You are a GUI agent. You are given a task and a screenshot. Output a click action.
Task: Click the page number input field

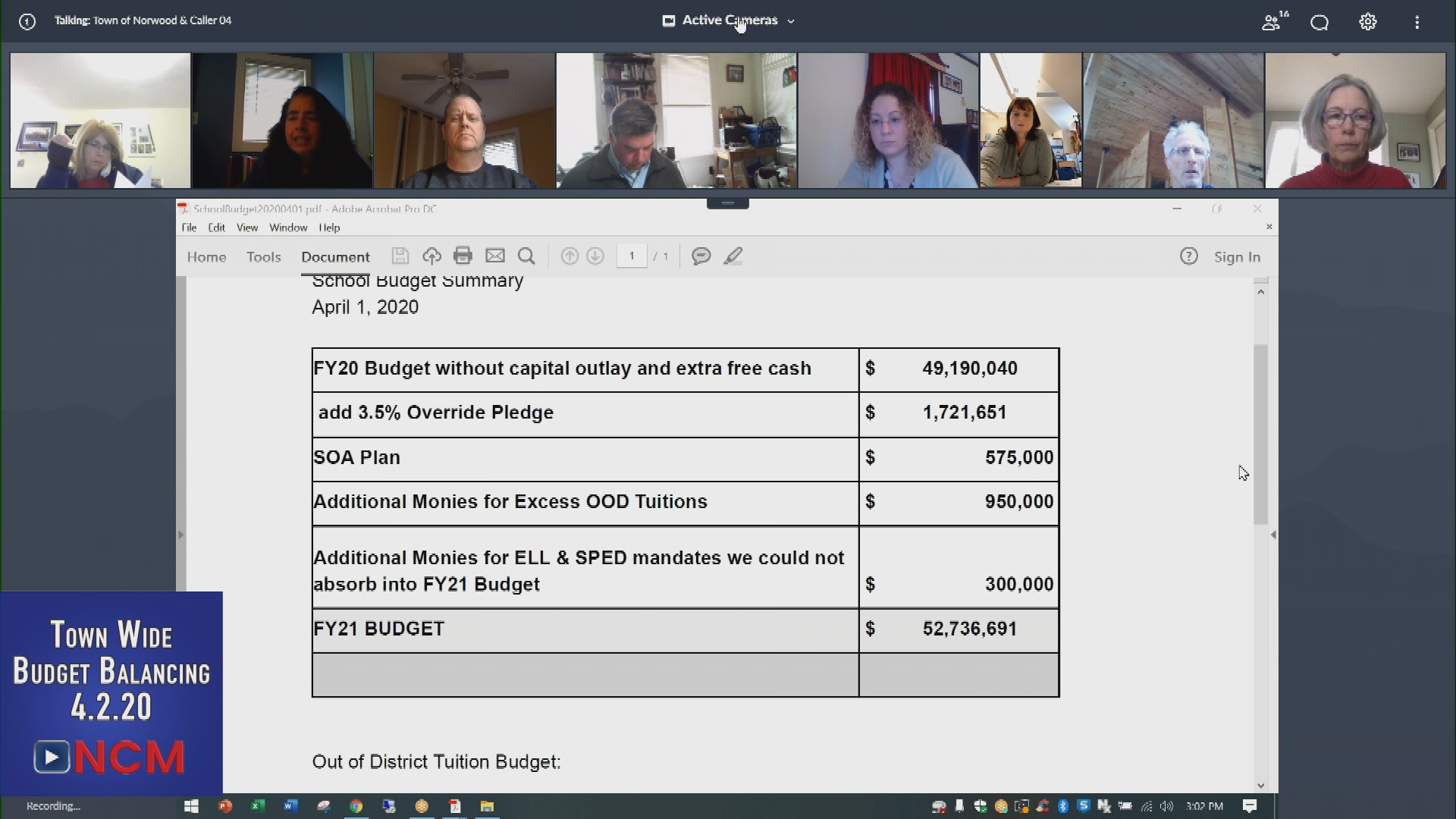[631, 256]
